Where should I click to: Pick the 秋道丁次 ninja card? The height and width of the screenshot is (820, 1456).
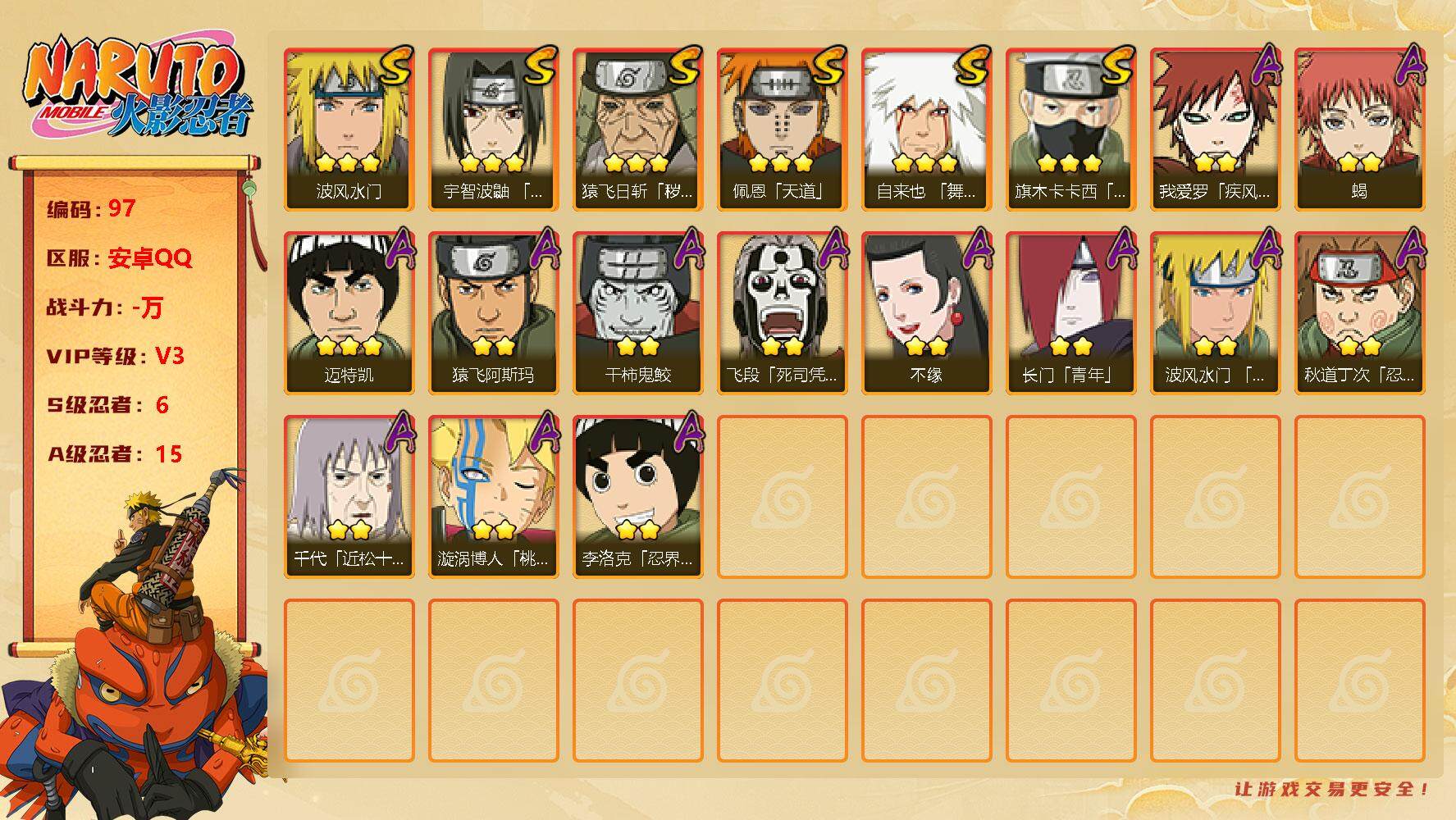tap(1359, 313)
